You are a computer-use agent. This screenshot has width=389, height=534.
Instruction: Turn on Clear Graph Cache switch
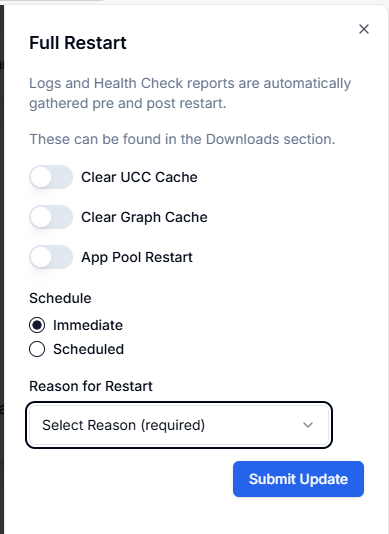[51, 217]
